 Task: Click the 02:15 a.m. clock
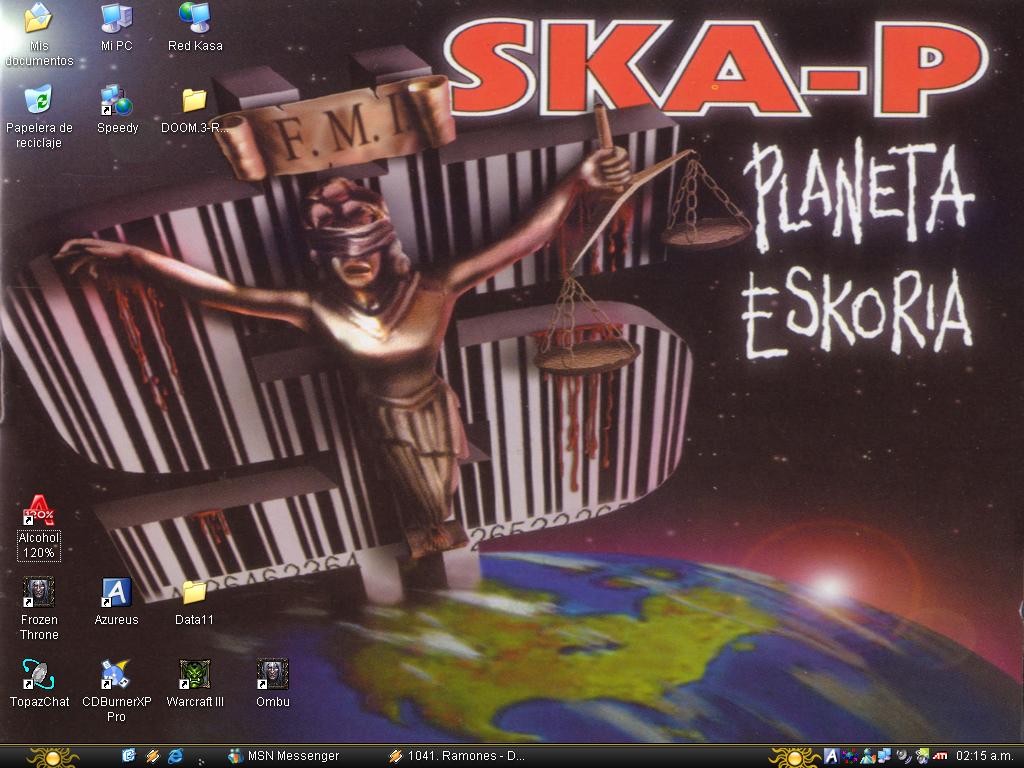click(x=985, y=756)
